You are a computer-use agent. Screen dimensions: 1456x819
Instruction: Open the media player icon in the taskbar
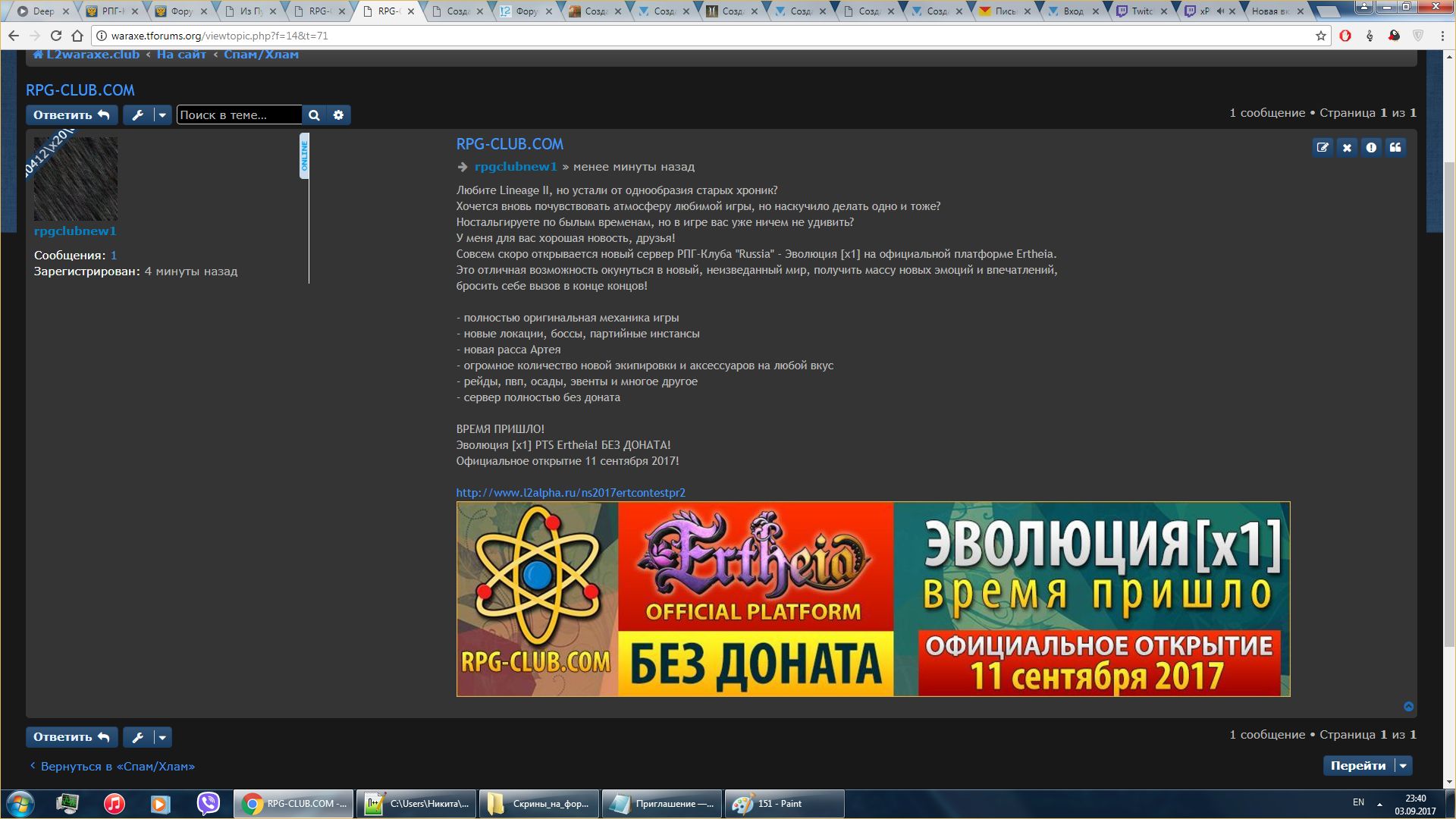pyautogui.click(x=160, y=804)
